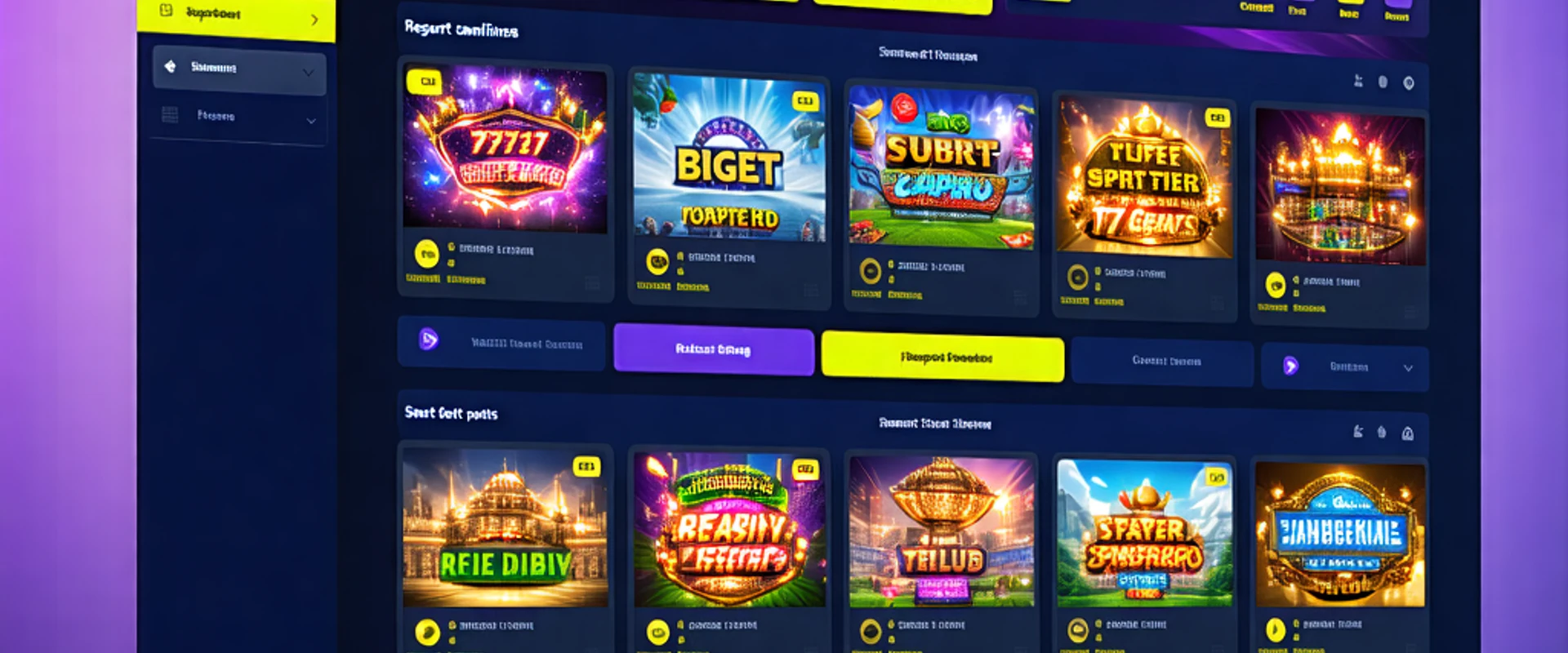
Task: Click the grid icon in second sidebar item
Action: click(170, 114)
